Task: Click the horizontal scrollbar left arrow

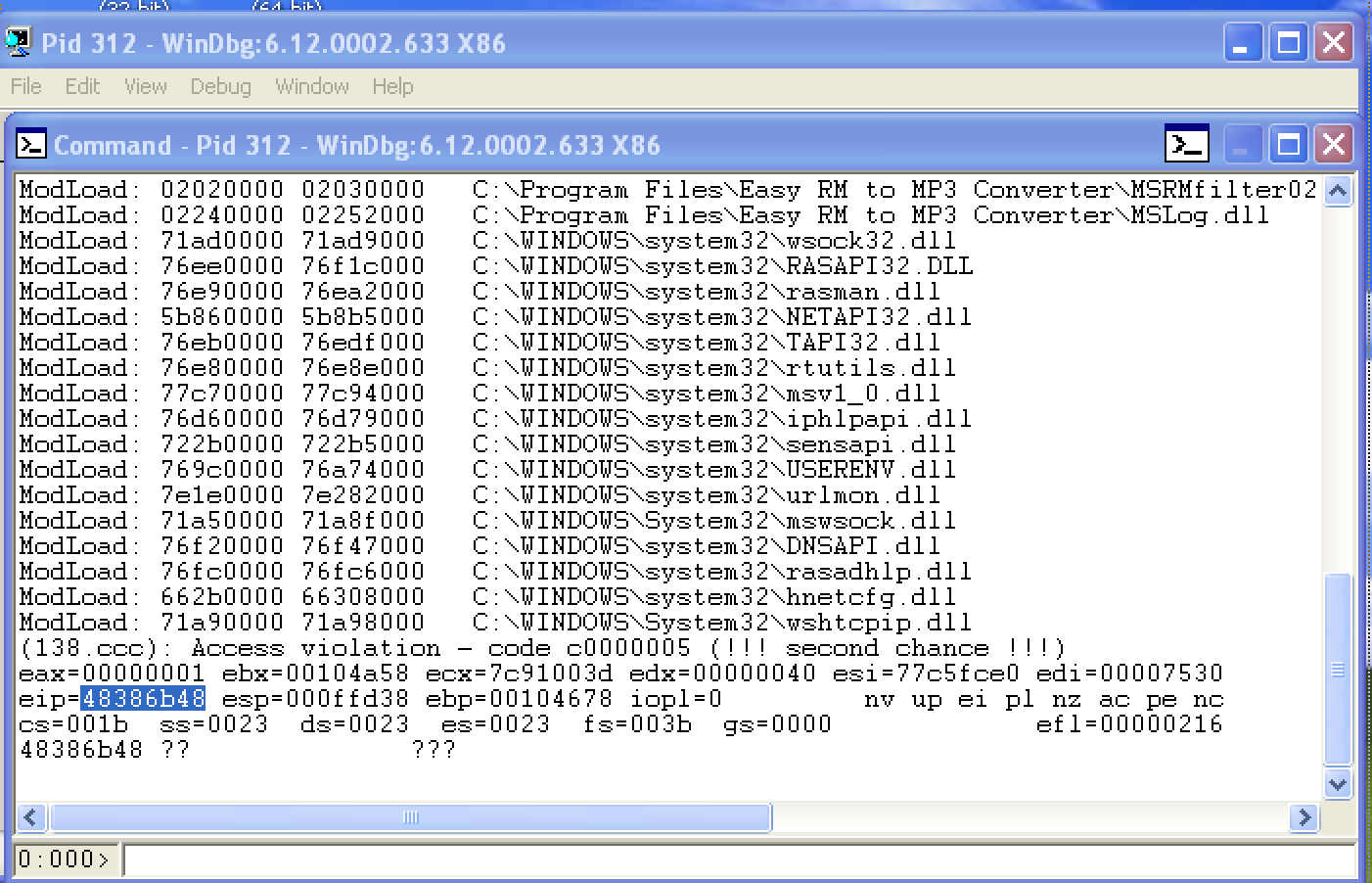Action: pyautogui.click(x=31, y=817)
